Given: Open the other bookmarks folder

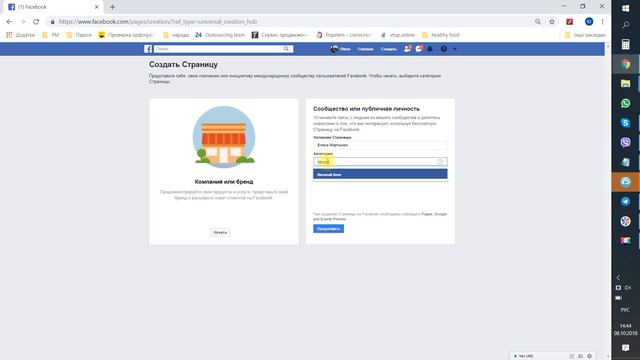Looking at the screenshot, I should (x=585, y=35).
